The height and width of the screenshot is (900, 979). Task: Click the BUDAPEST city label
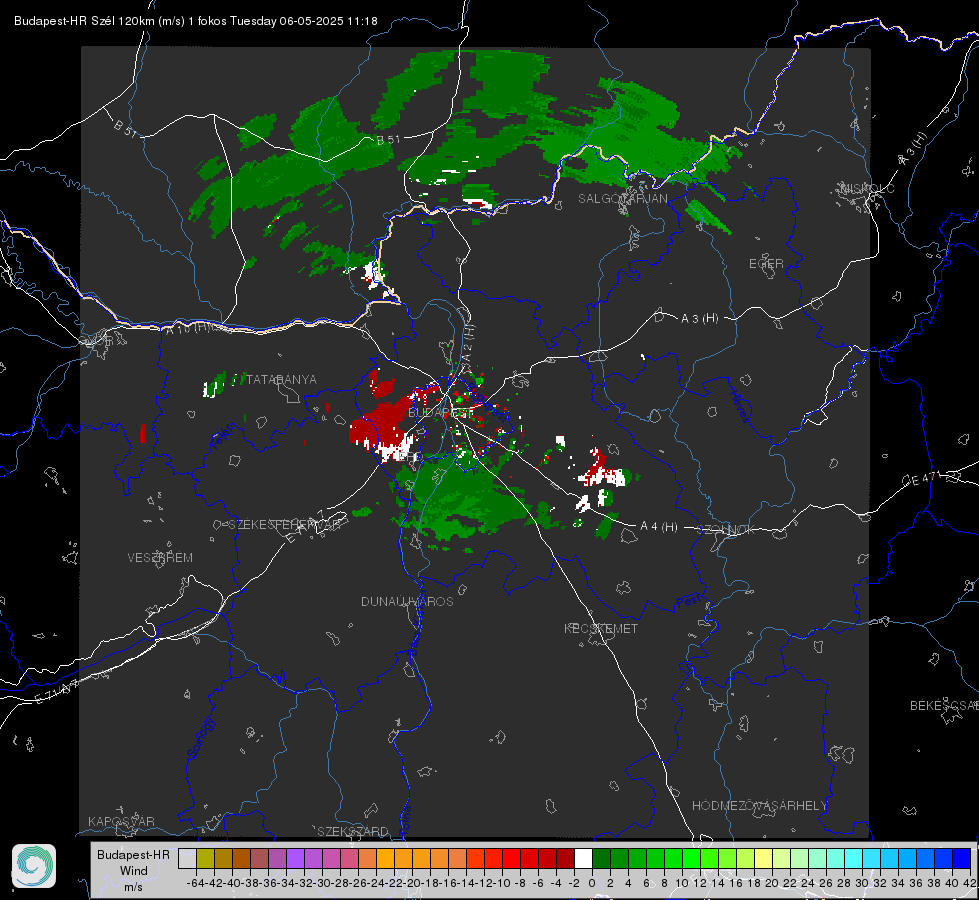coord(441,413)
